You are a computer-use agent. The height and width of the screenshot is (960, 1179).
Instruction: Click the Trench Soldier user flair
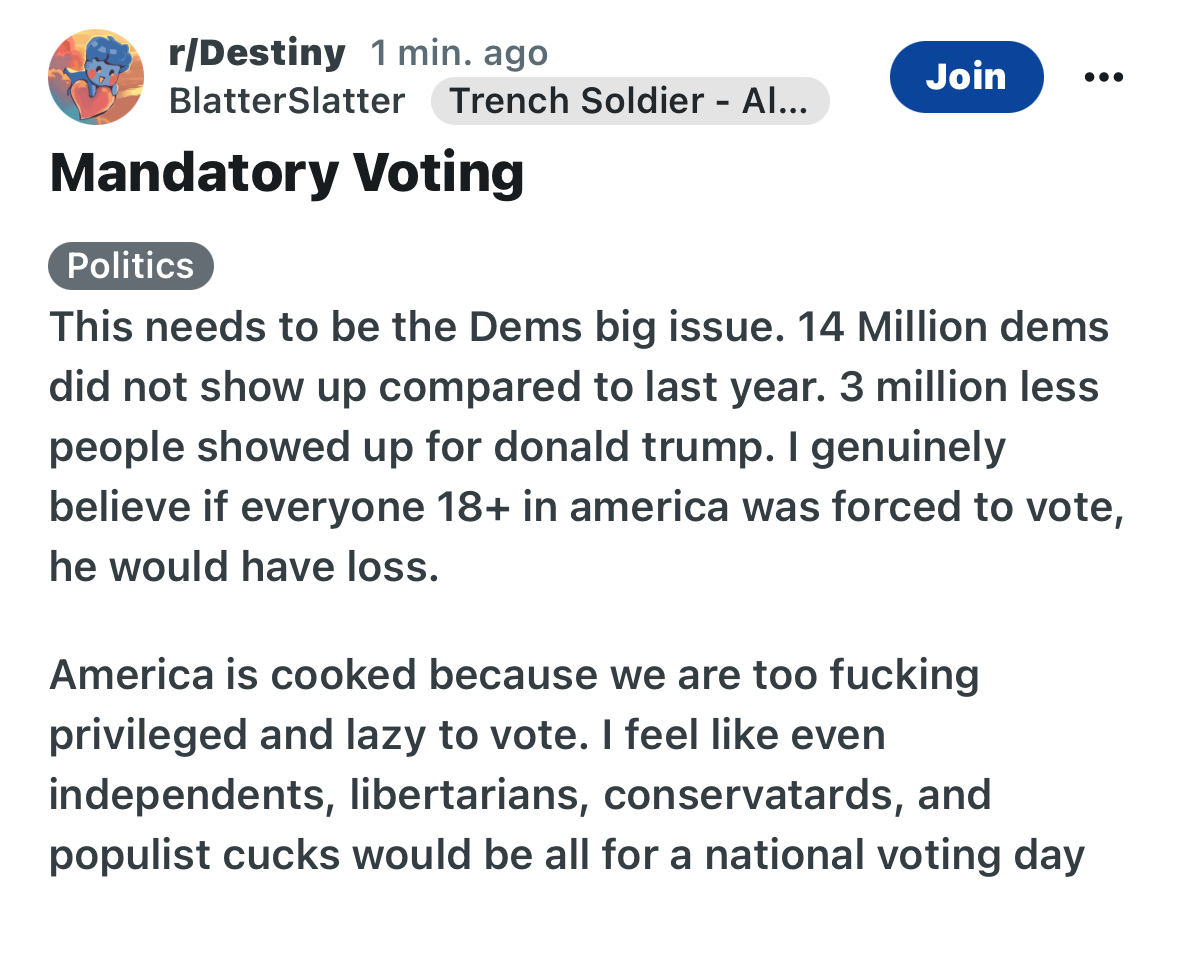point(629,101)
